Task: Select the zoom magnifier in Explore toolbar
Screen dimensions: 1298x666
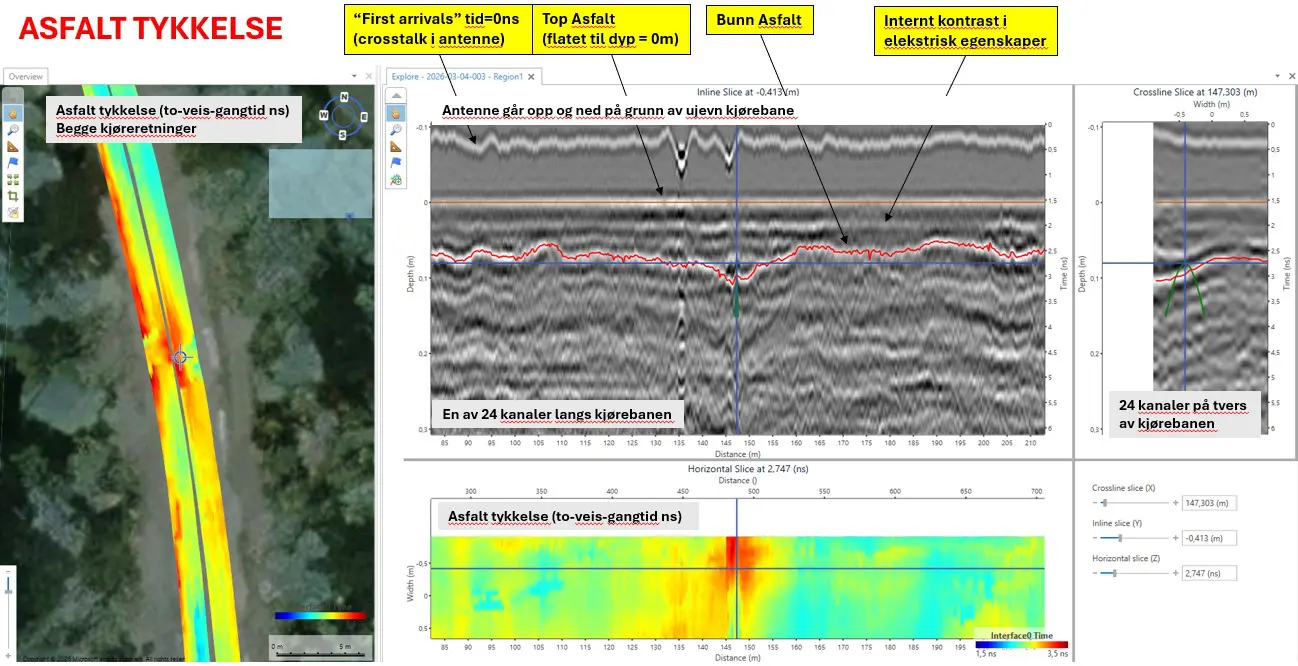Action: click(x=396, y=130)
